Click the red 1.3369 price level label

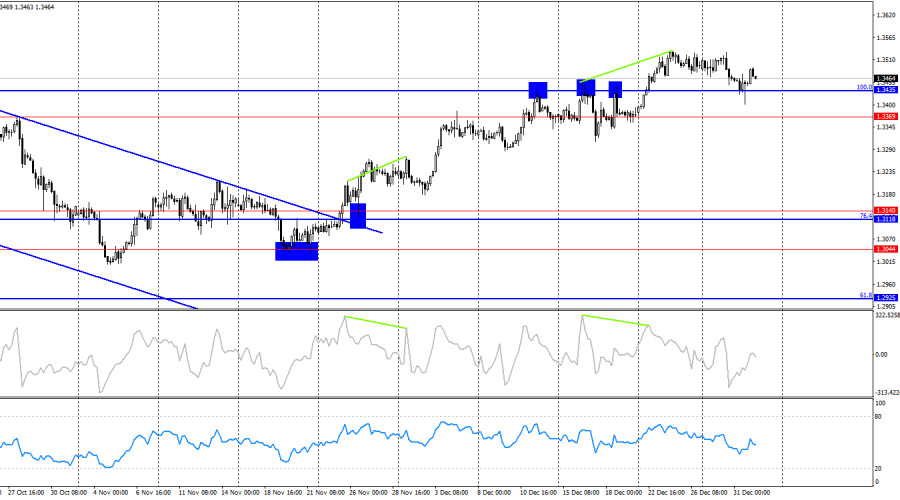[x=885, y=117]
